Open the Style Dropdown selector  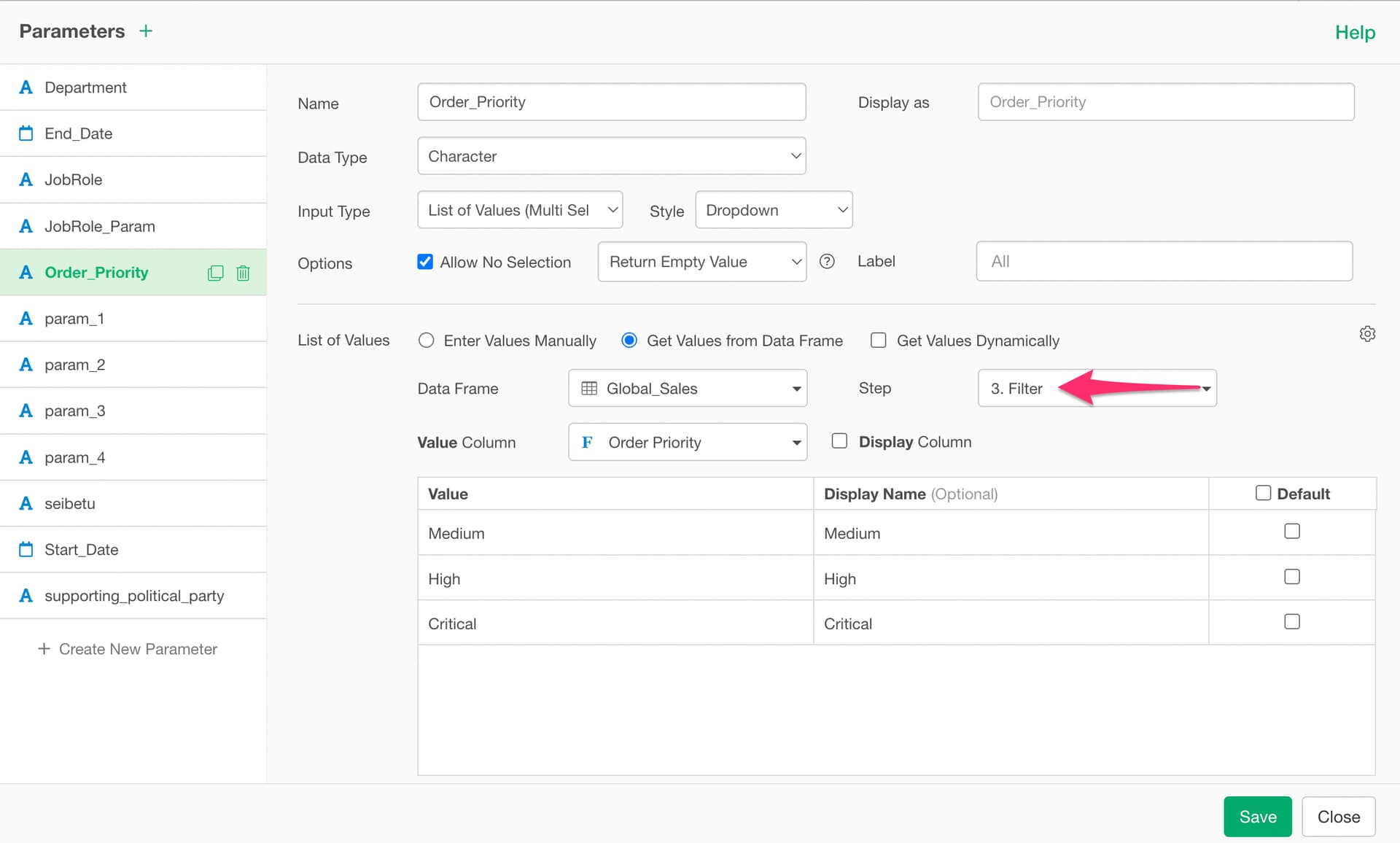pos(774,210)
